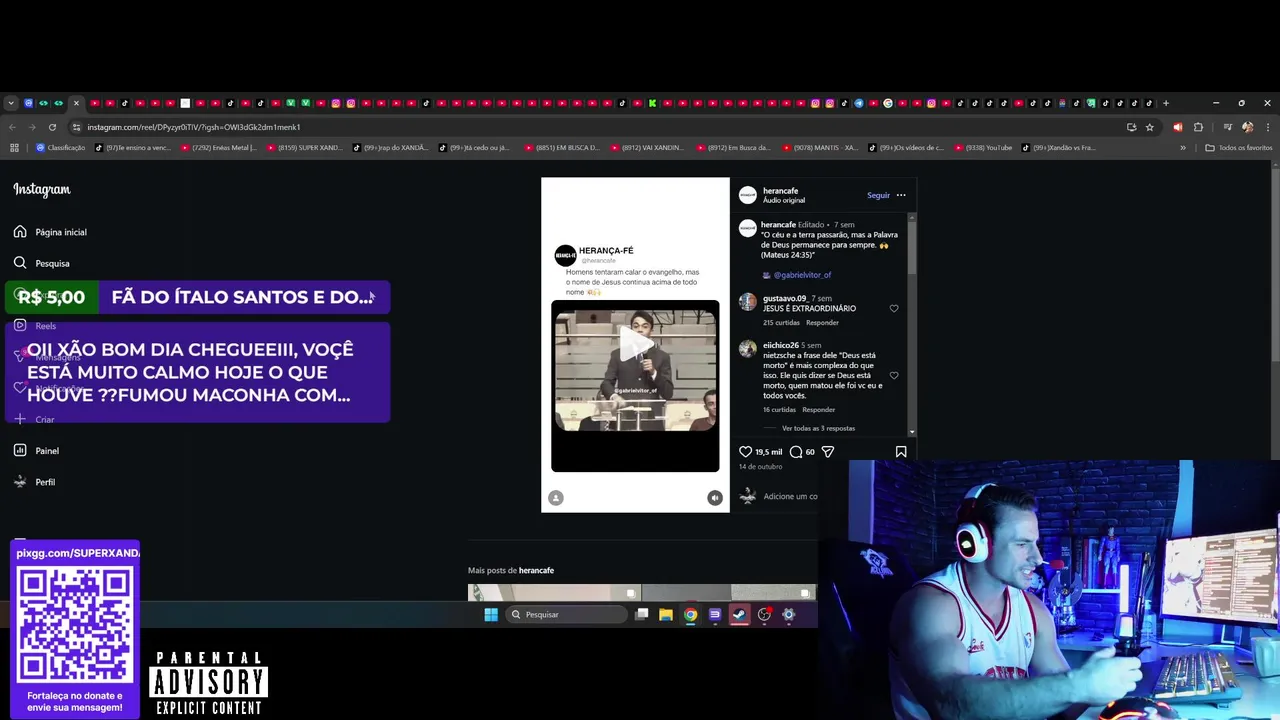This screenshot has width=1280, height=720.
Task: Open the Reels sidebar item
Action: click(x=35, y=326)
